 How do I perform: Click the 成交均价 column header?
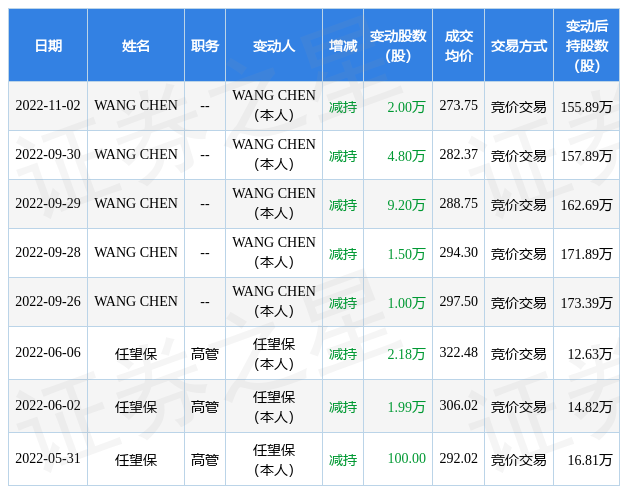459,46
